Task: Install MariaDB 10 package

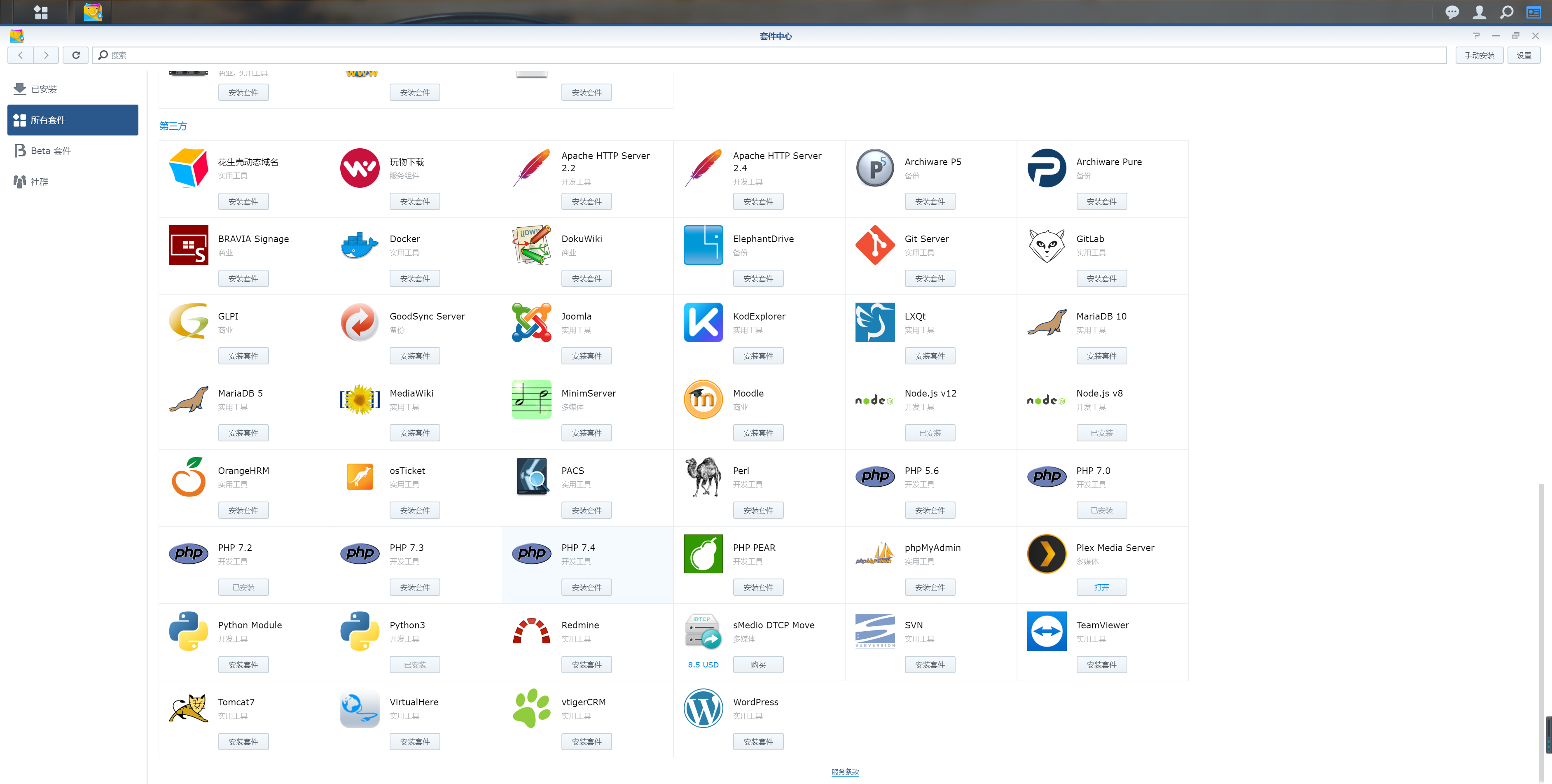Action: click(1101, 356)
